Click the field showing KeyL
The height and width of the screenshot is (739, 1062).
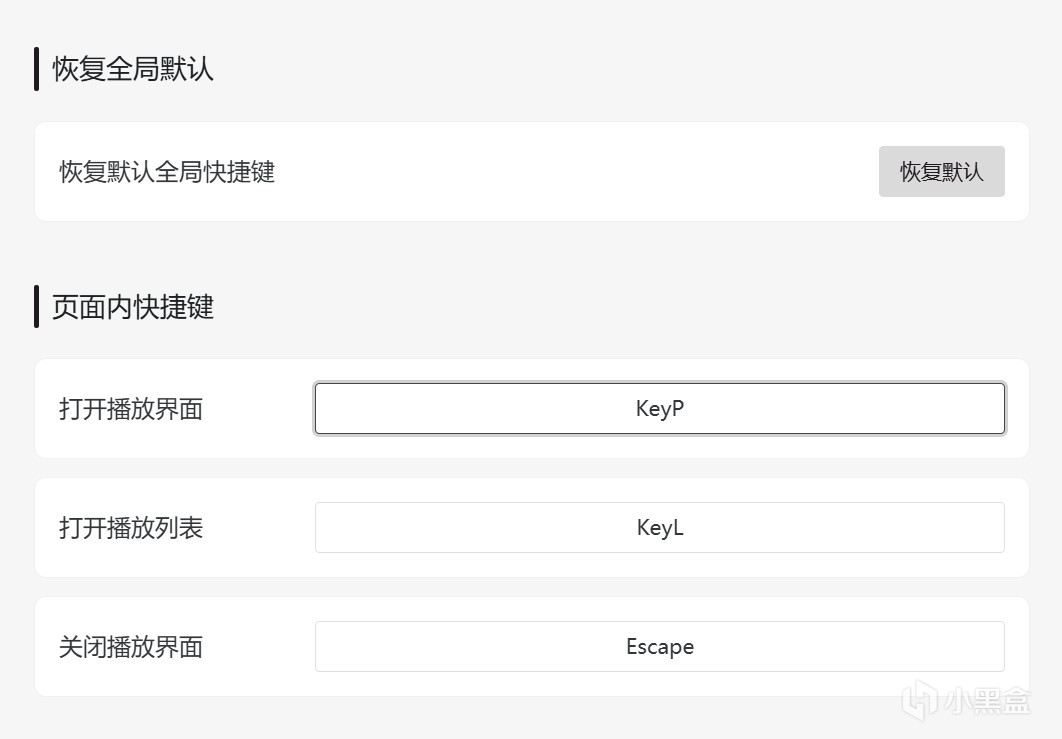pyautogui.click(x=659, y=528)
